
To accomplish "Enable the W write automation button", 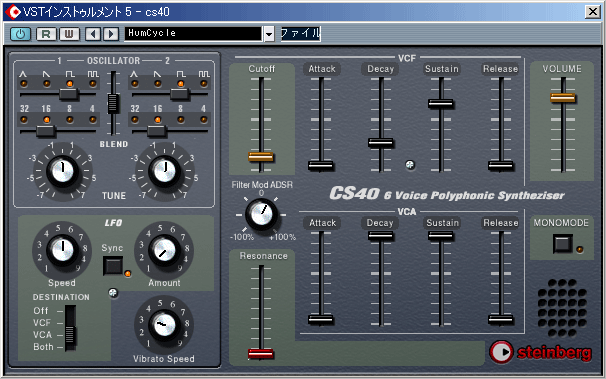I will (69, 34).
